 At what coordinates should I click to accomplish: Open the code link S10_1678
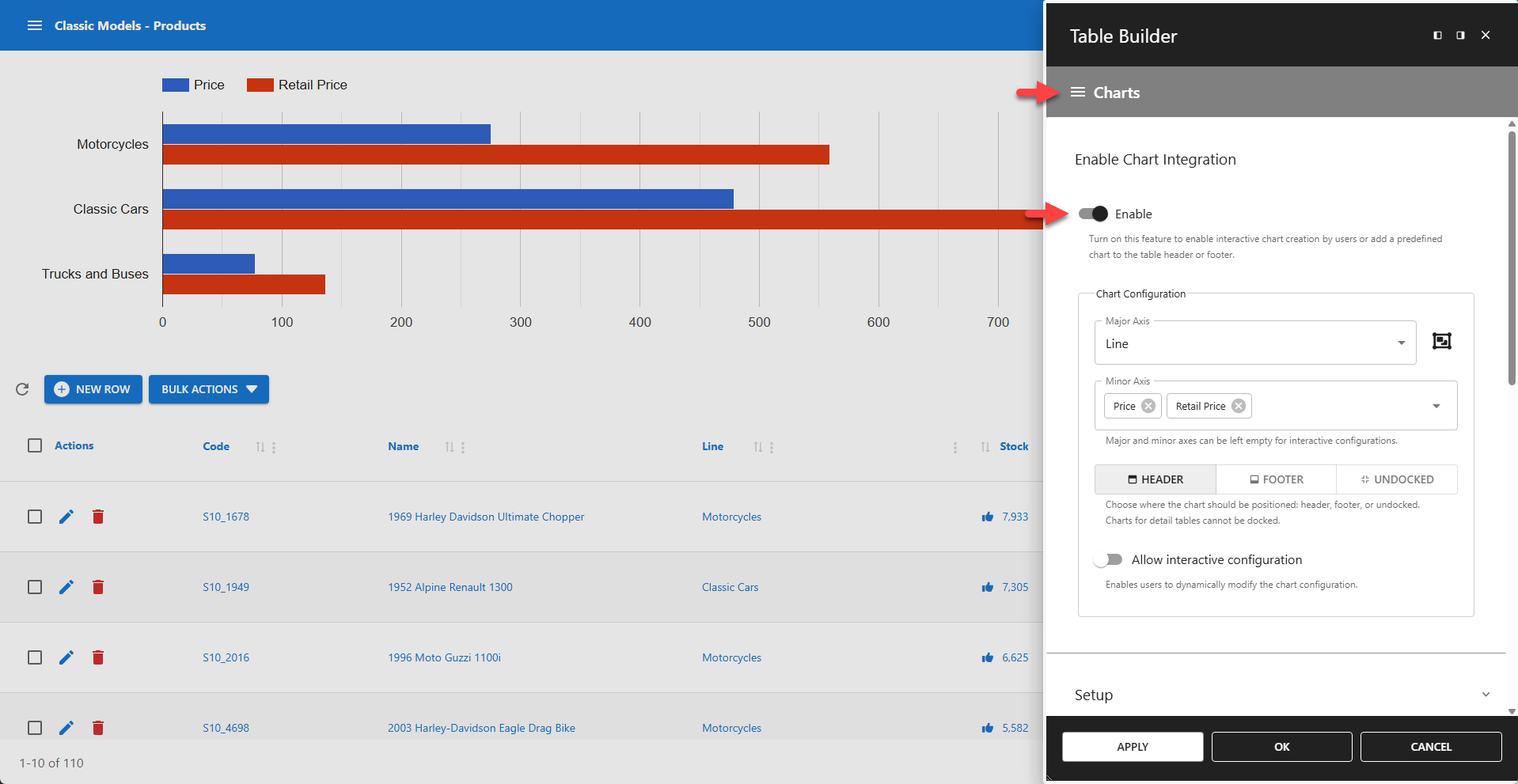pos(226,517)
